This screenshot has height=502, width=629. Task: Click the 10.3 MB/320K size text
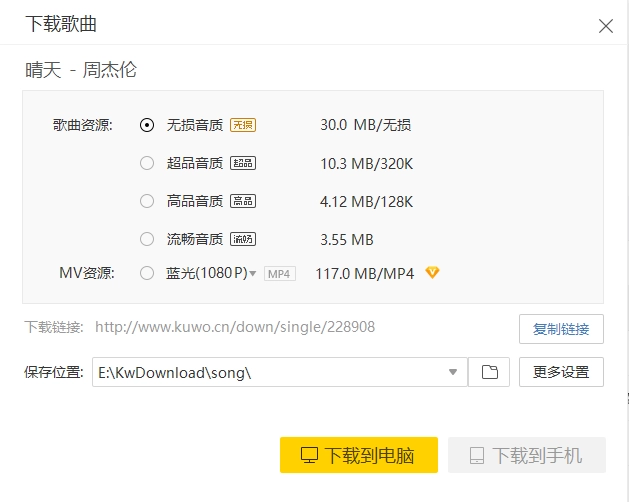[x=366, y=164]
